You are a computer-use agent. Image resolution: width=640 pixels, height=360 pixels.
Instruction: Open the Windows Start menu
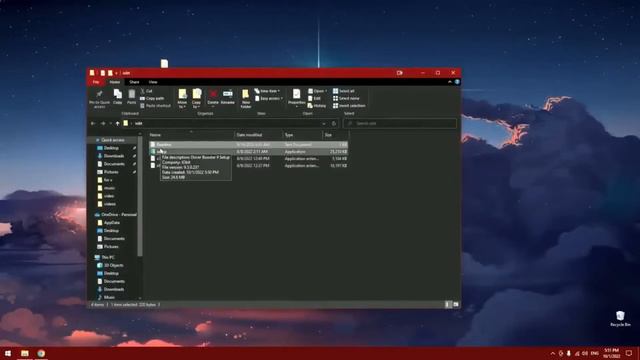point(8,353)
